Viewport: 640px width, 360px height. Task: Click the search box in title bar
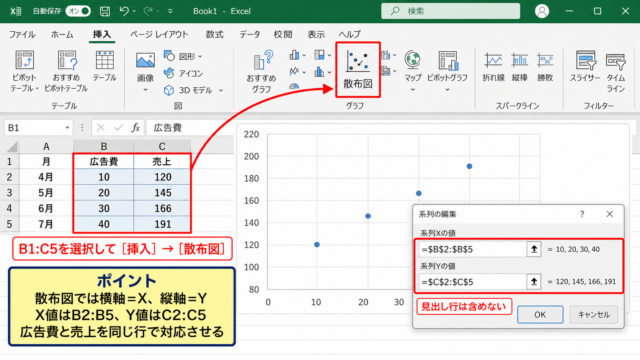click(451, 11)
